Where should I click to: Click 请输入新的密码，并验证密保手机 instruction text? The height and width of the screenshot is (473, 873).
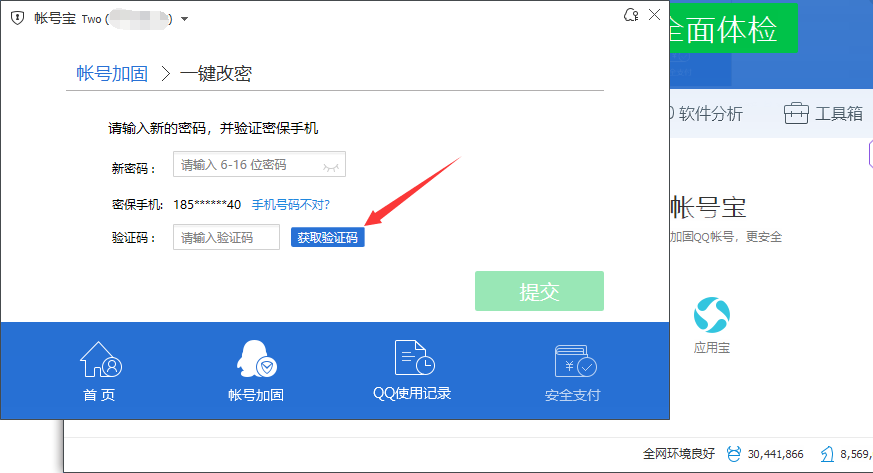[x=213, y=129]
